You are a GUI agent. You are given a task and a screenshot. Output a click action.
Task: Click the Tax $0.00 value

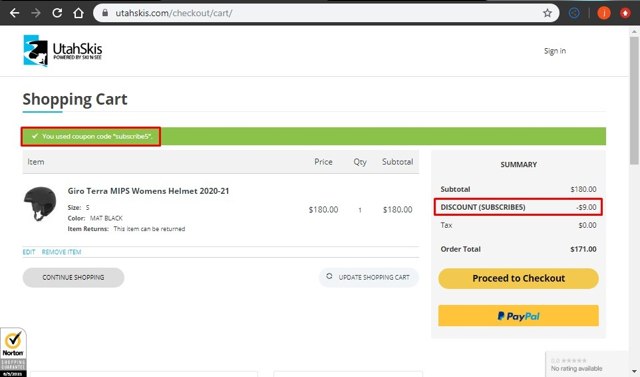pyautogui.click(x=587, y=225)
